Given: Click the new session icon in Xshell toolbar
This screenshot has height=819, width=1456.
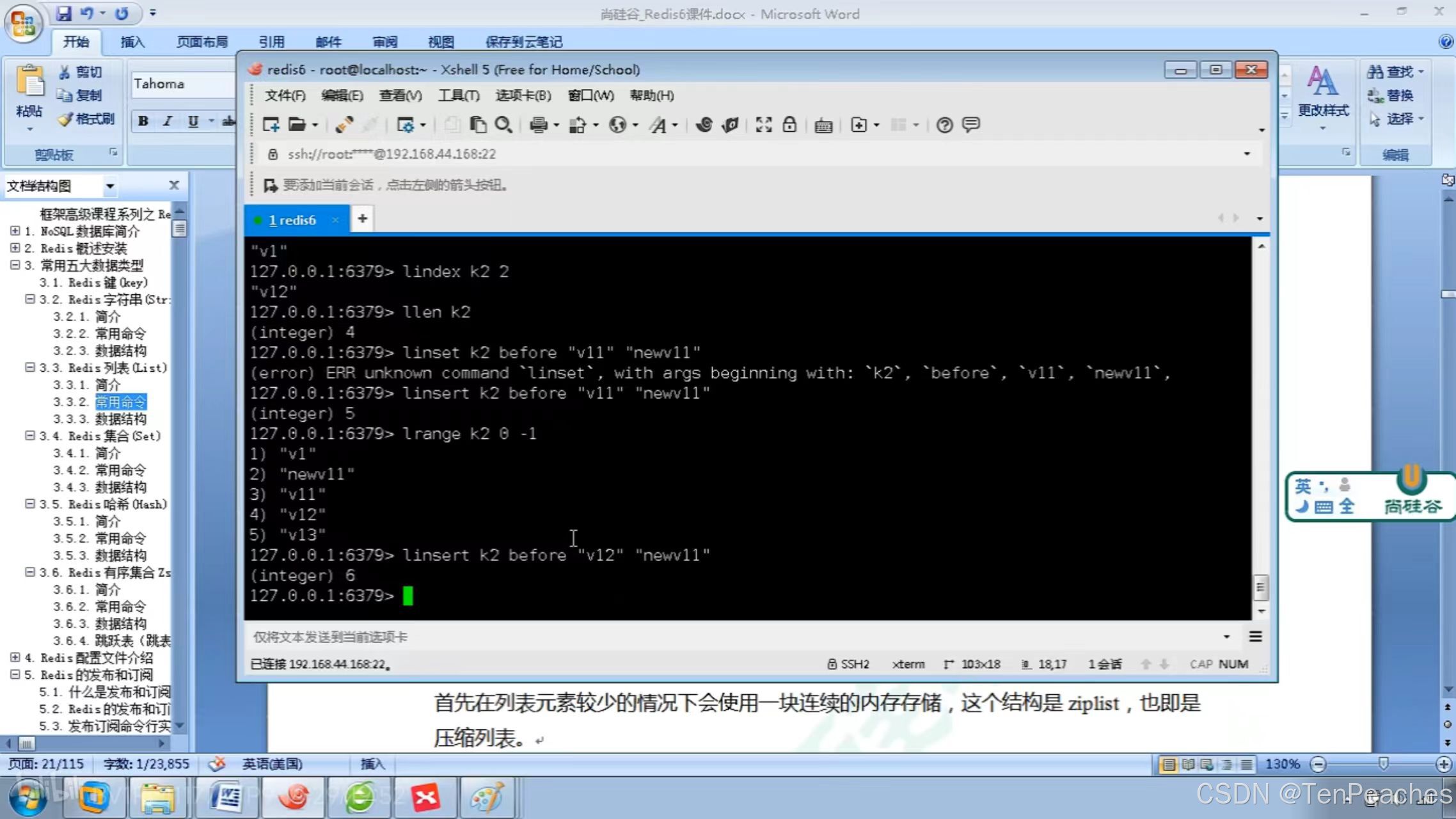Looking at the screenshot, I should pyautogui.click(x=271, y=125).
